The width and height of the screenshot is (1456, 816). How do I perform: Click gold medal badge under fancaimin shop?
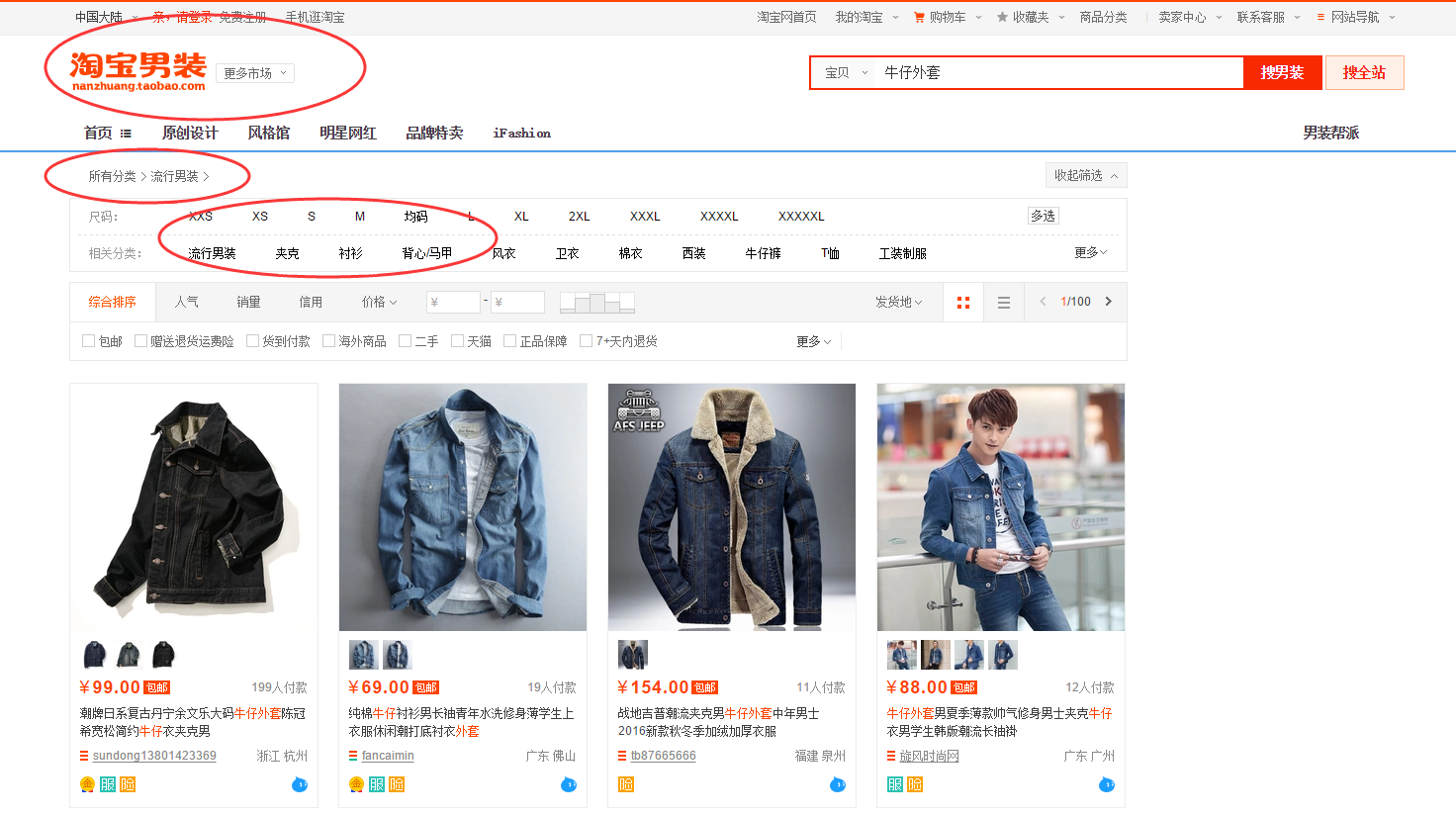(x=356, y=784)
